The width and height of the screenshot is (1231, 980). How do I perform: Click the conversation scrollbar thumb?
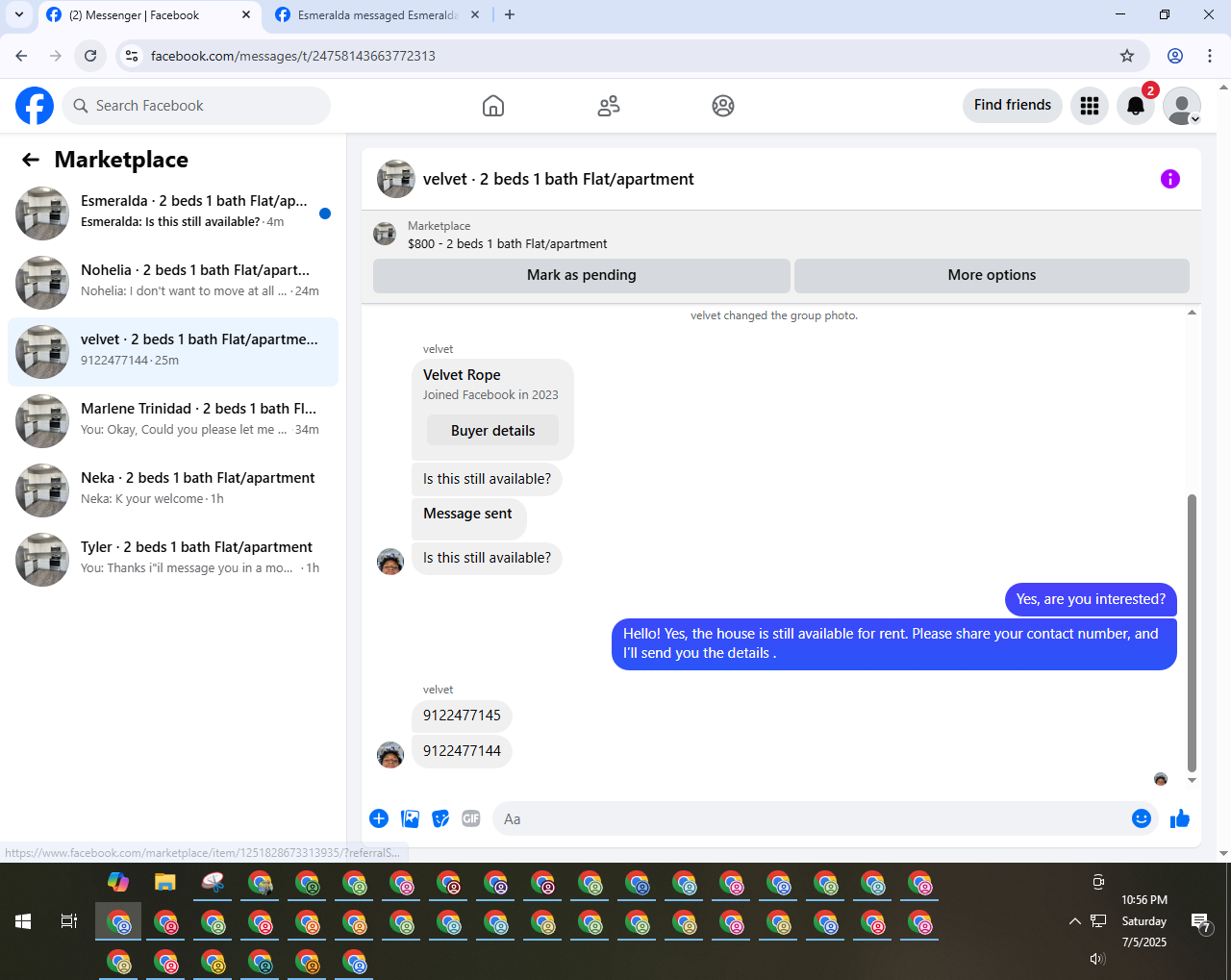click(x=1193, y=633)
